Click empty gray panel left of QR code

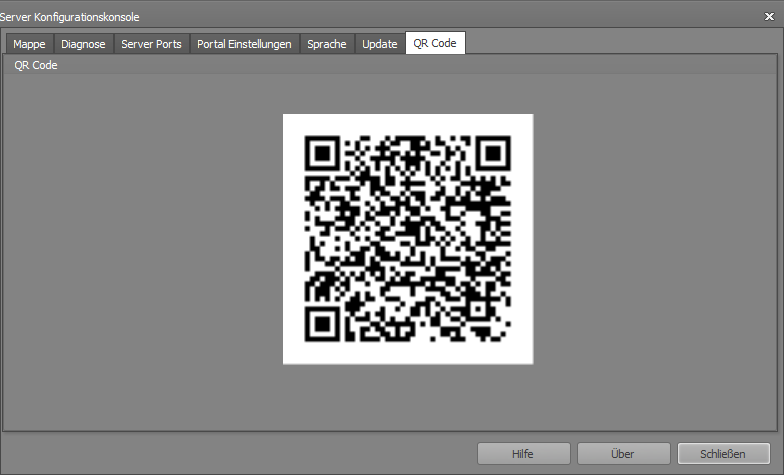(x=142, y=239)
